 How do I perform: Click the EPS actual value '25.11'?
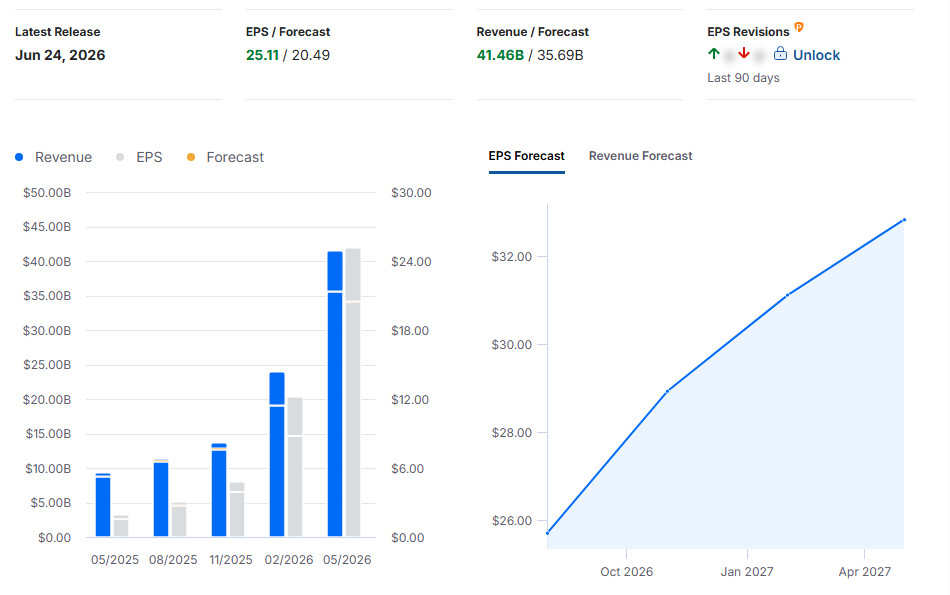(262, 55)
